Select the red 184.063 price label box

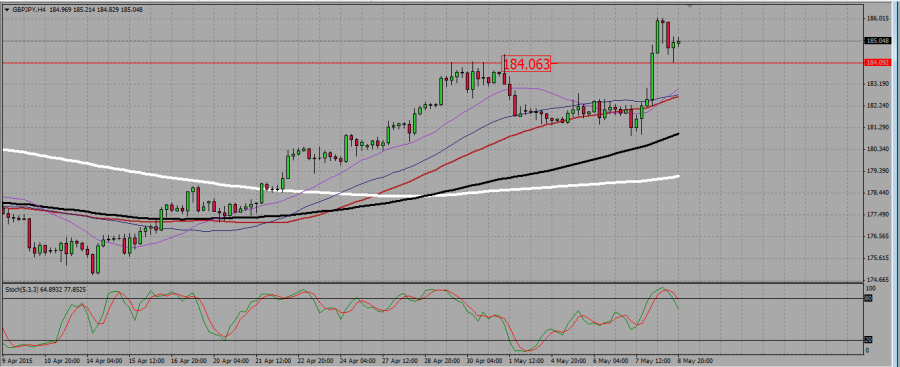(x=526, y=64)
